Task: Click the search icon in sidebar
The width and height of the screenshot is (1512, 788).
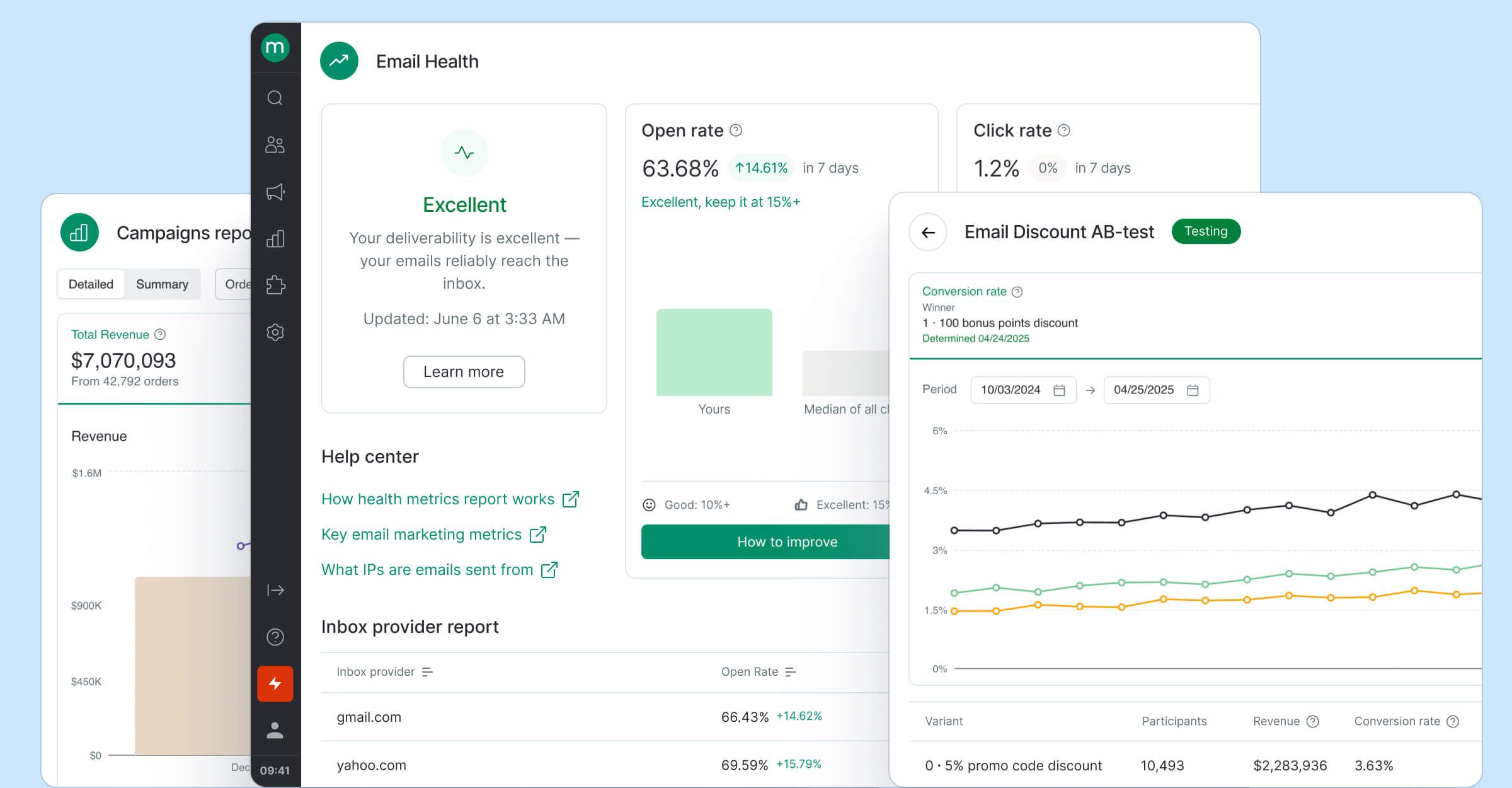Action: [x=275, y=98]
